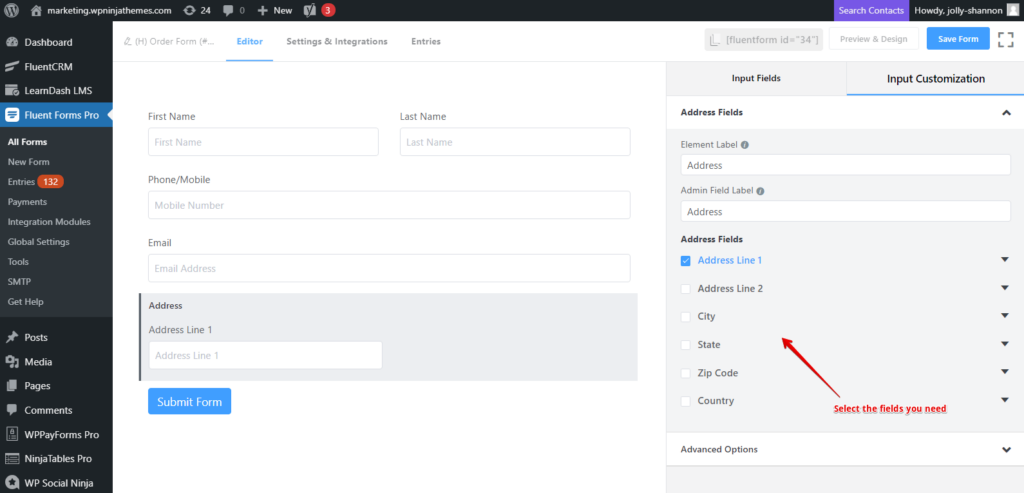Open All Forms submenu item
The height and width of the screenshot is (493, 1024).
[27, 142]
